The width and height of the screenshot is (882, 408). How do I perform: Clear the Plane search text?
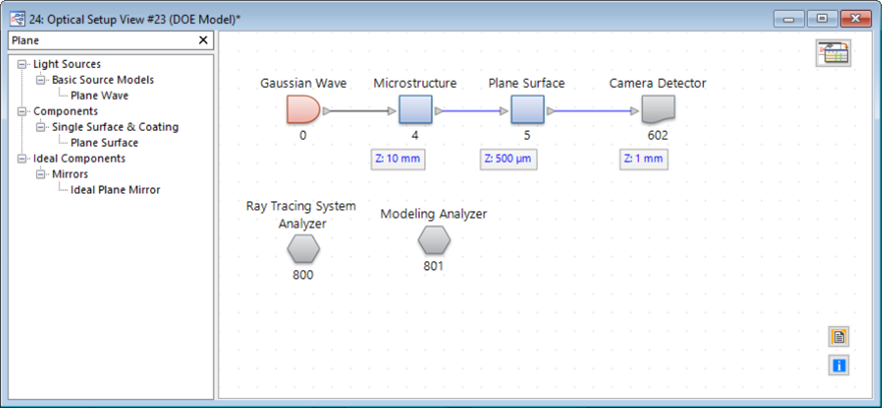click(x=203, y=41)
